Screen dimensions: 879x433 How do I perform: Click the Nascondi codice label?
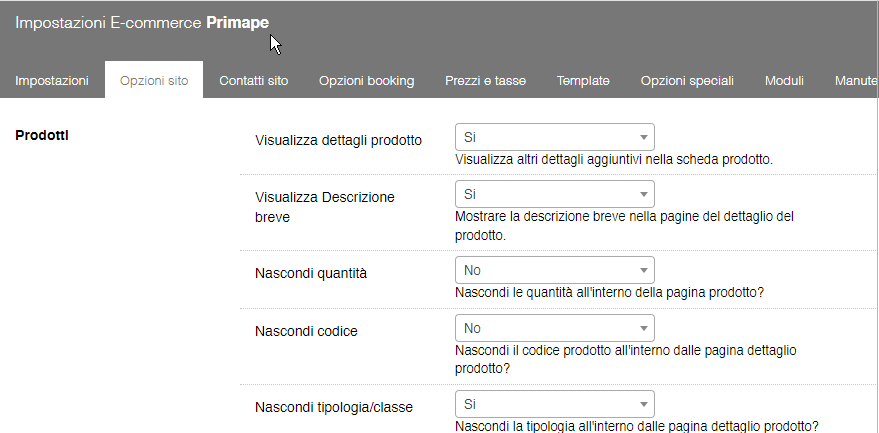306,331
